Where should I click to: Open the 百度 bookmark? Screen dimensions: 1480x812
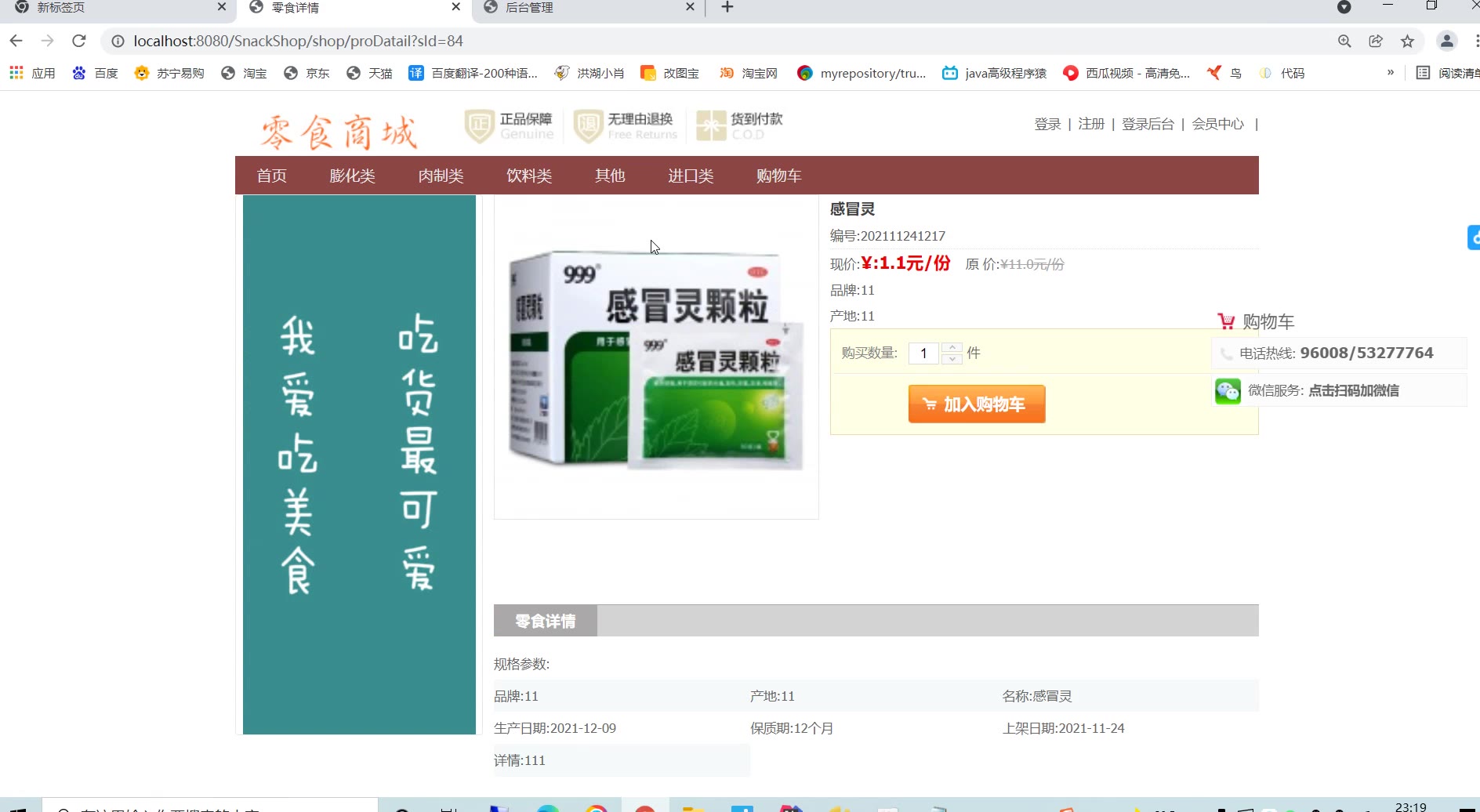tap(95, 73)
